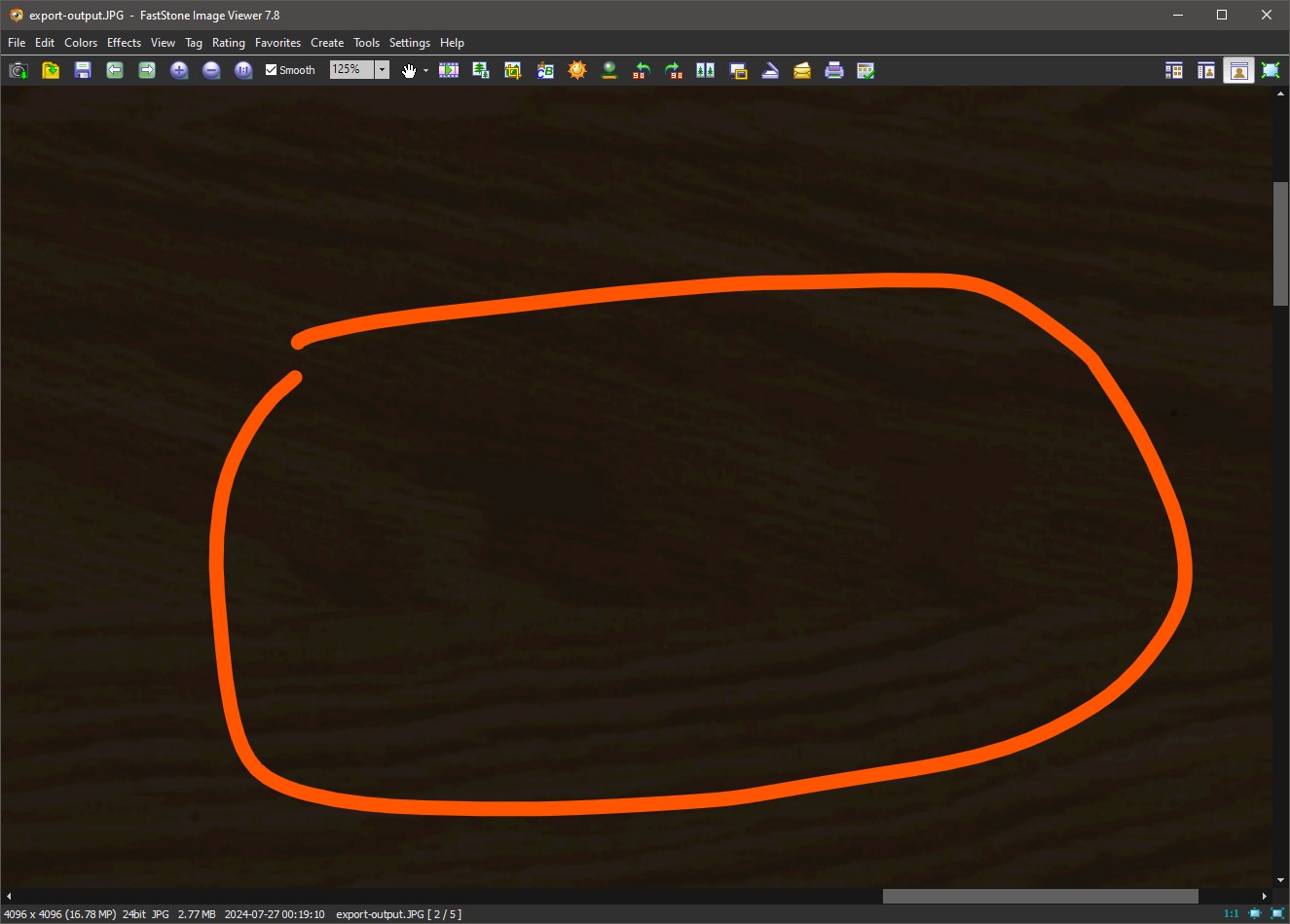1290x924 pixels.
Task: Click the Save As floppy disk icon
Action: [83, 70]
